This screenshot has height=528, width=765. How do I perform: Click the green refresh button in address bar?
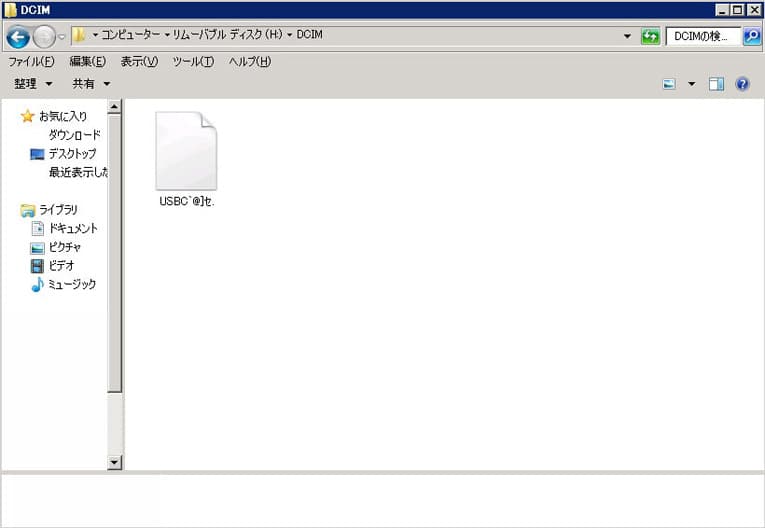[650, 36]
